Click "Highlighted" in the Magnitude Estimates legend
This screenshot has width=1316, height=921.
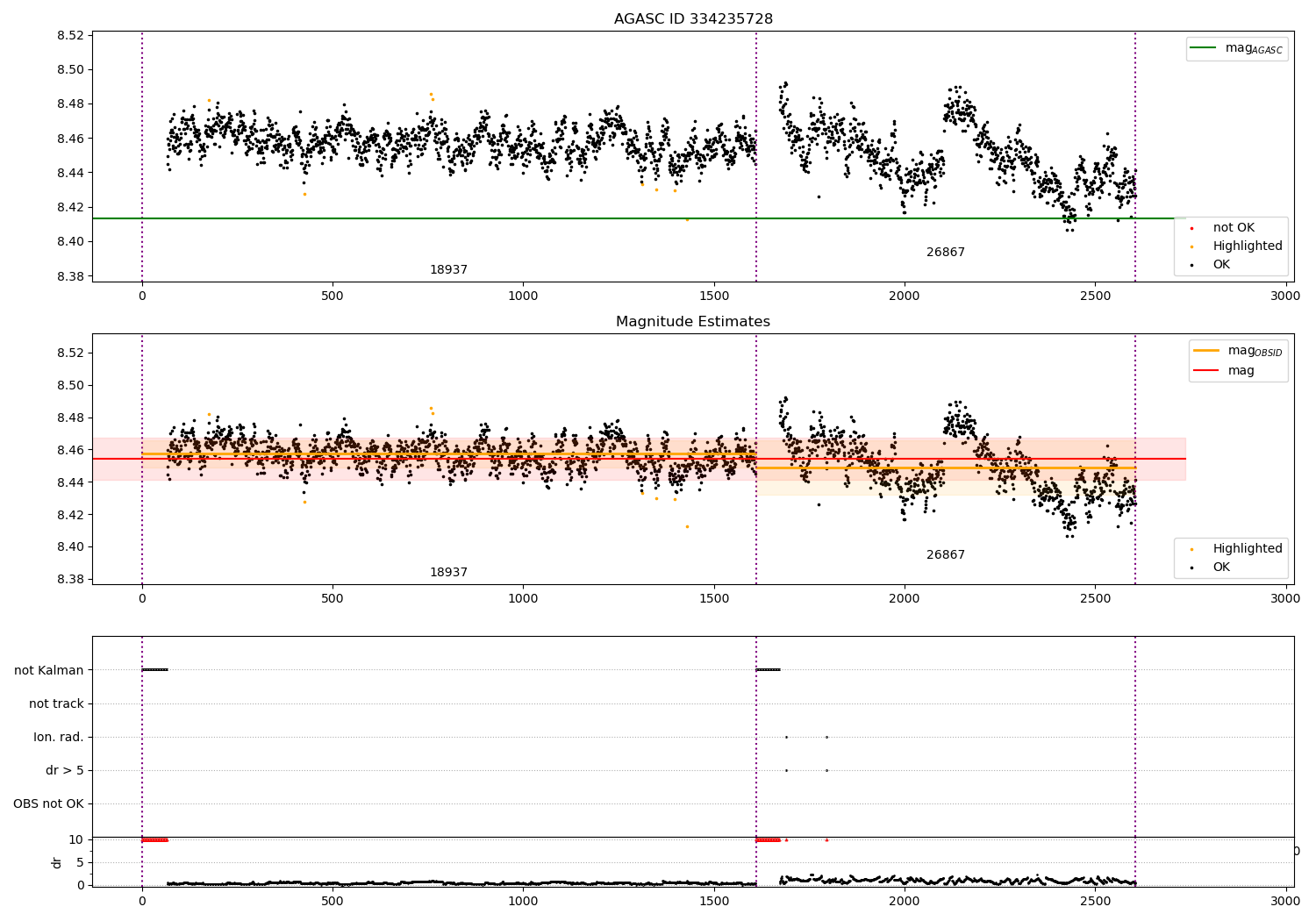[x=1248, y=549]
